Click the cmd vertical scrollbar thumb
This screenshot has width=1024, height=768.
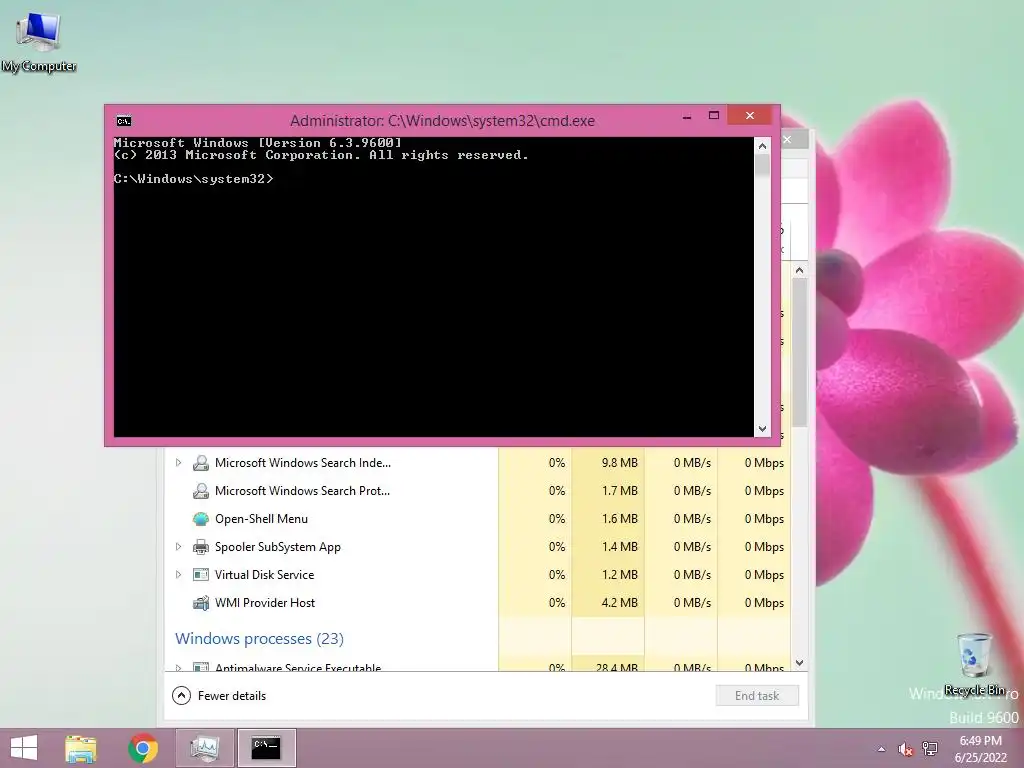point(762,165)
